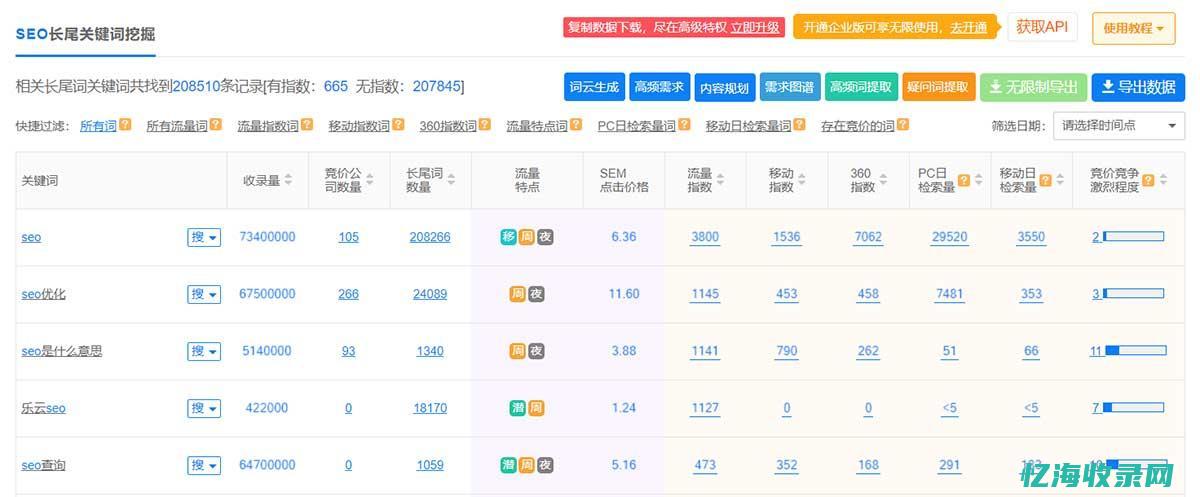Screen dimensions: 1200x497
Task: Click help icon next to 流量指数词 filter
Action: pyautogui.click(x=307, y=125)
